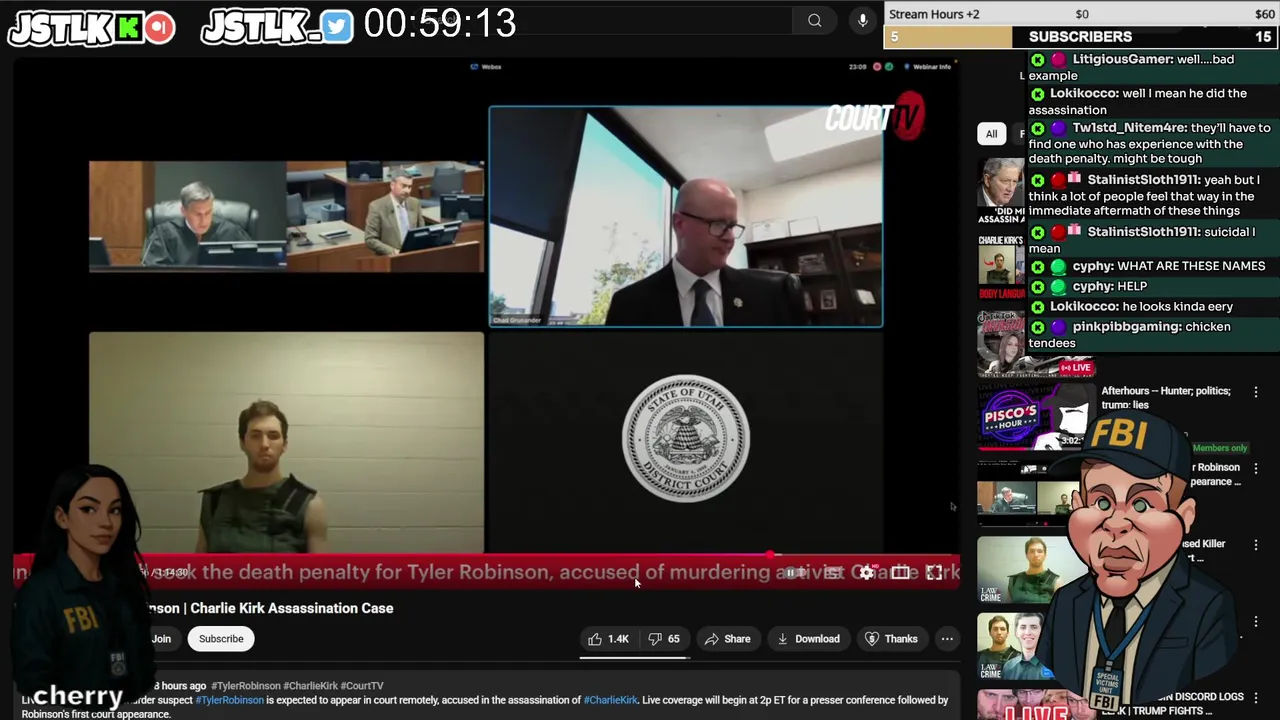Dislike the video showing 65
Viewport: 1280px width, 720px height.
664,639
